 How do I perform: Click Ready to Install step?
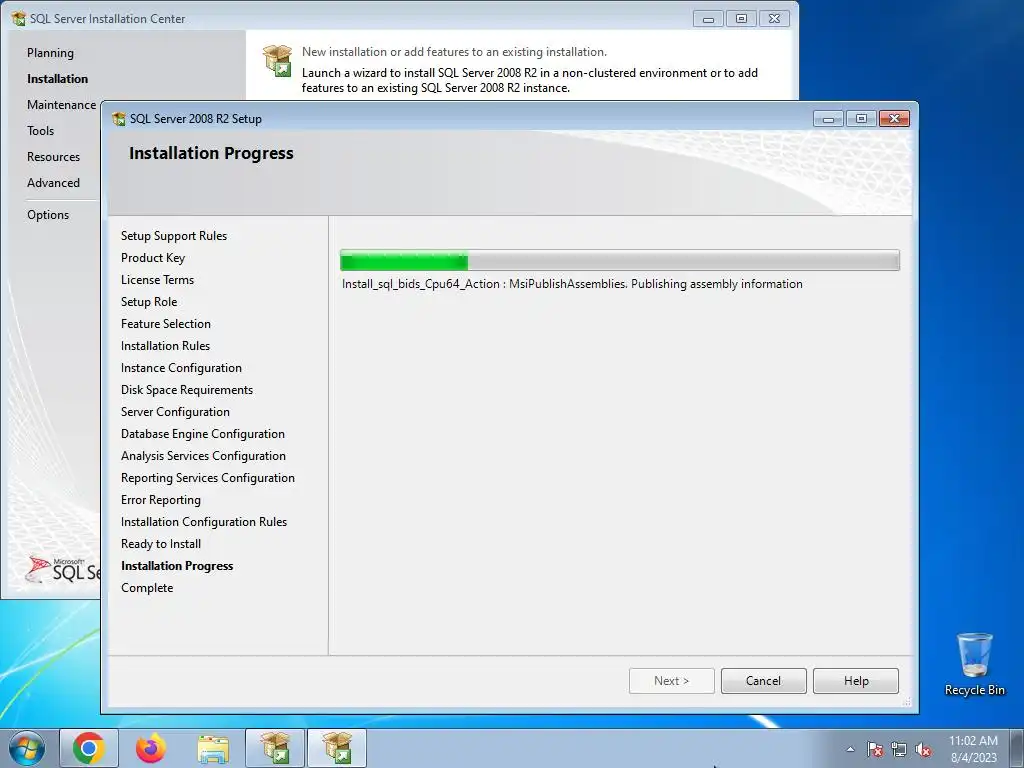click(x=161, y=544)
